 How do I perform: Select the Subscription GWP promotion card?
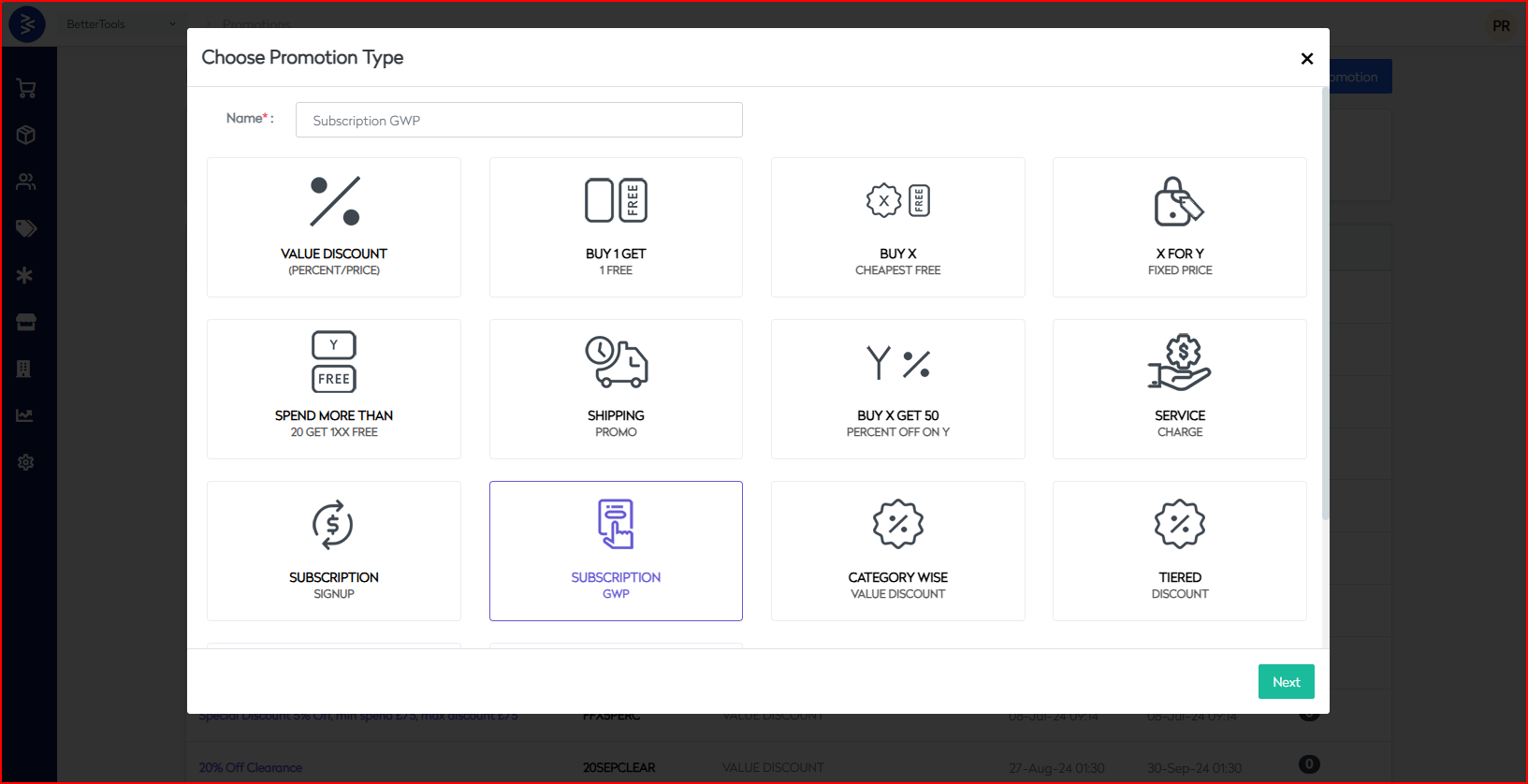(x=616, y=551)
